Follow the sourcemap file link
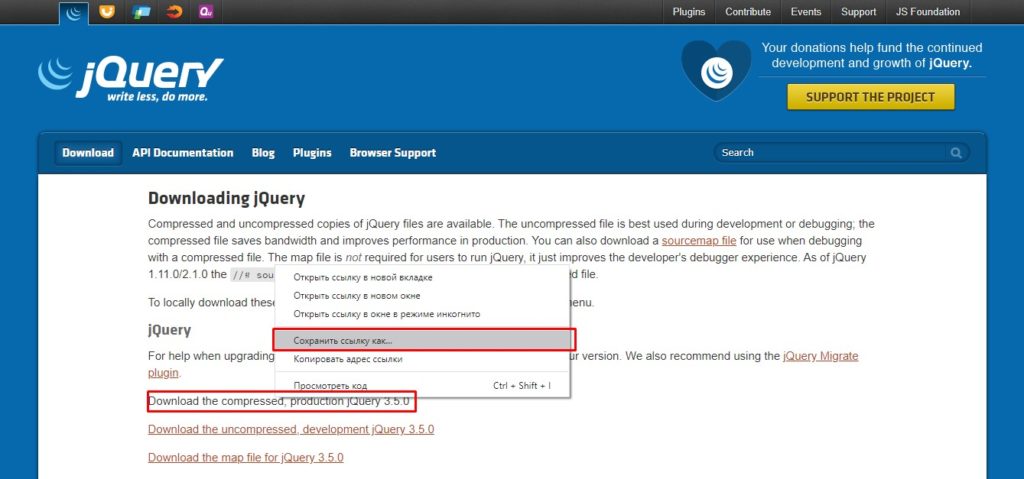The height and width of the screenshot is (479, 1024). pos(699,240)
